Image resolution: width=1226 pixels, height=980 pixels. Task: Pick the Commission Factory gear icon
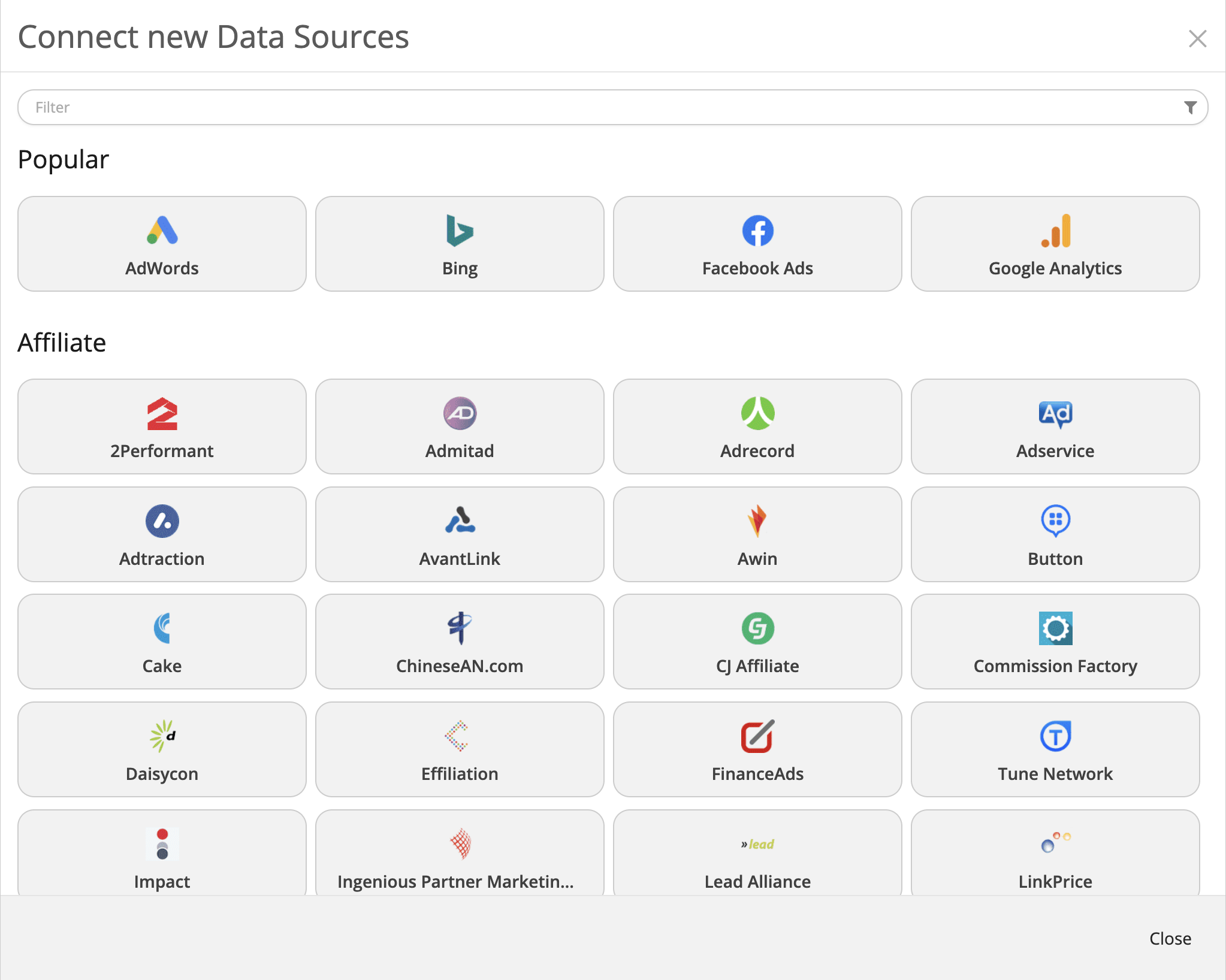1055,628
